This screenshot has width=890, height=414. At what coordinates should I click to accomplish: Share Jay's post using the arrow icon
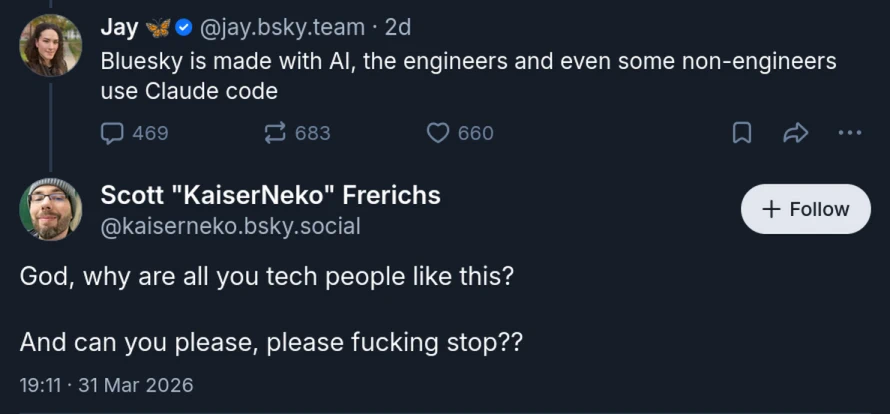pos(795,133)
